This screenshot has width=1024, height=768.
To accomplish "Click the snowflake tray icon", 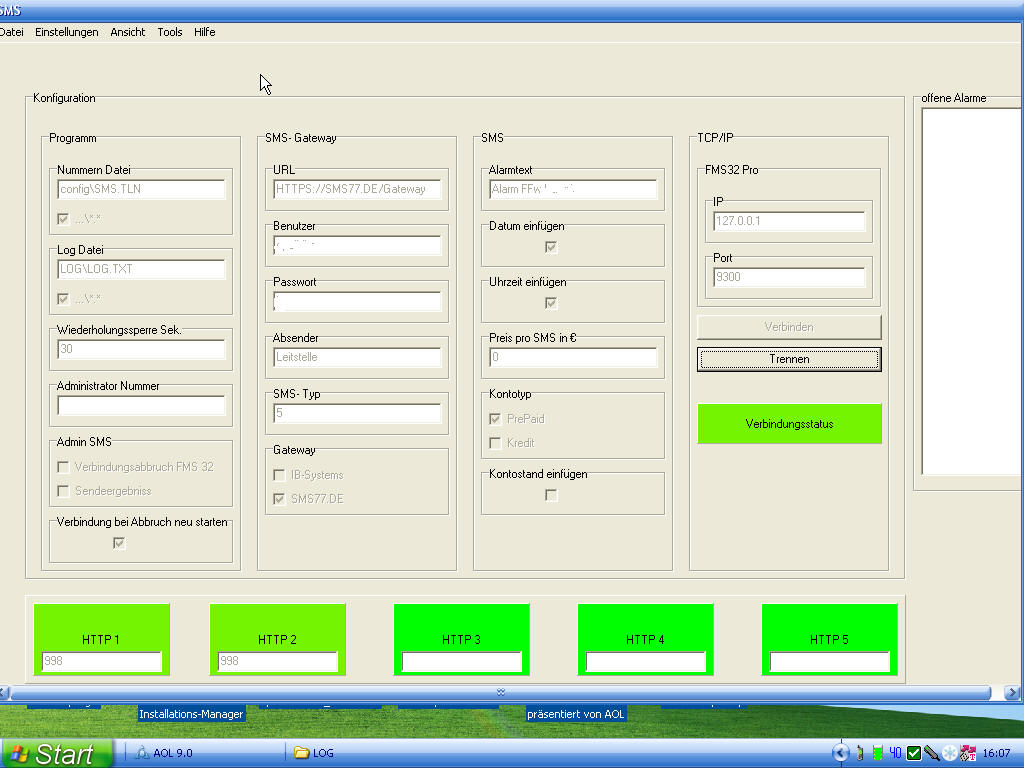I will pyautogui.click(x=949, y=753).
